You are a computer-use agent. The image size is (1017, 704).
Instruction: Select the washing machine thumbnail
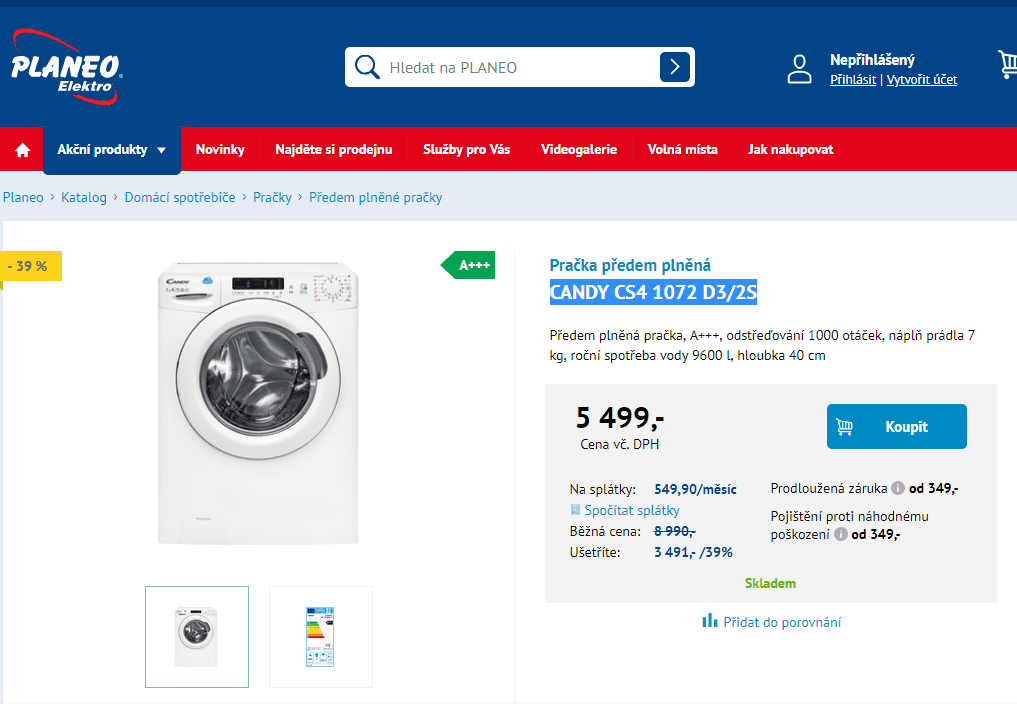[197, 637]
